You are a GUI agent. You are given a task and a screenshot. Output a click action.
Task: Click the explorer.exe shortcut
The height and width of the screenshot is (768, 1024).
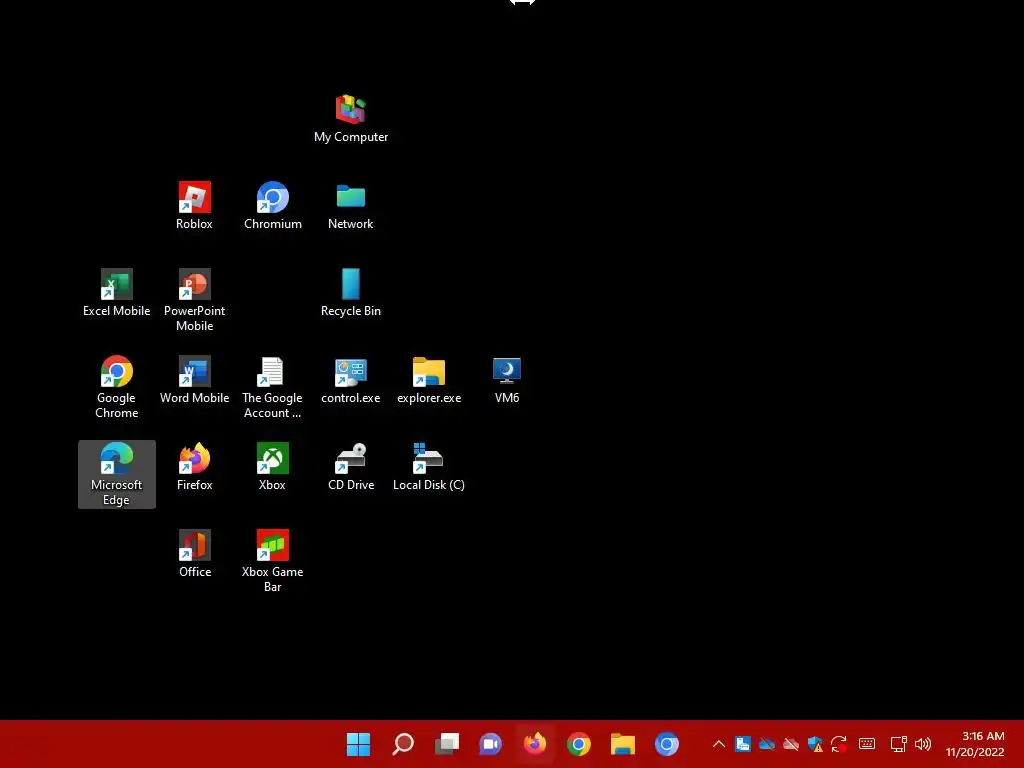[429, 379]
